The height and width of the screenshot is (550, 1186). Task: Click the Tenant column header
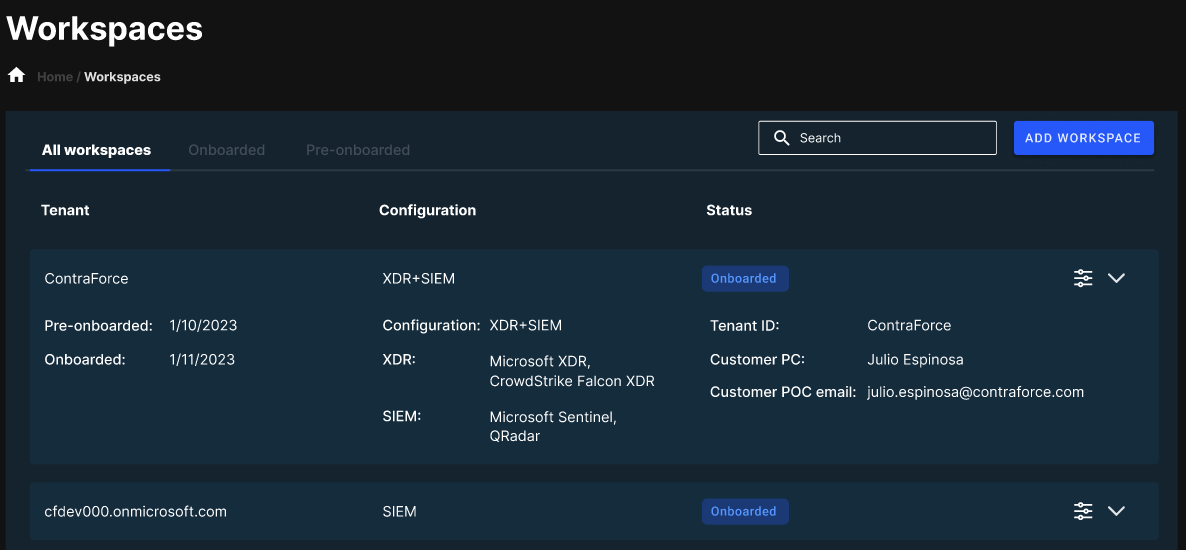(x=65, y=210)
